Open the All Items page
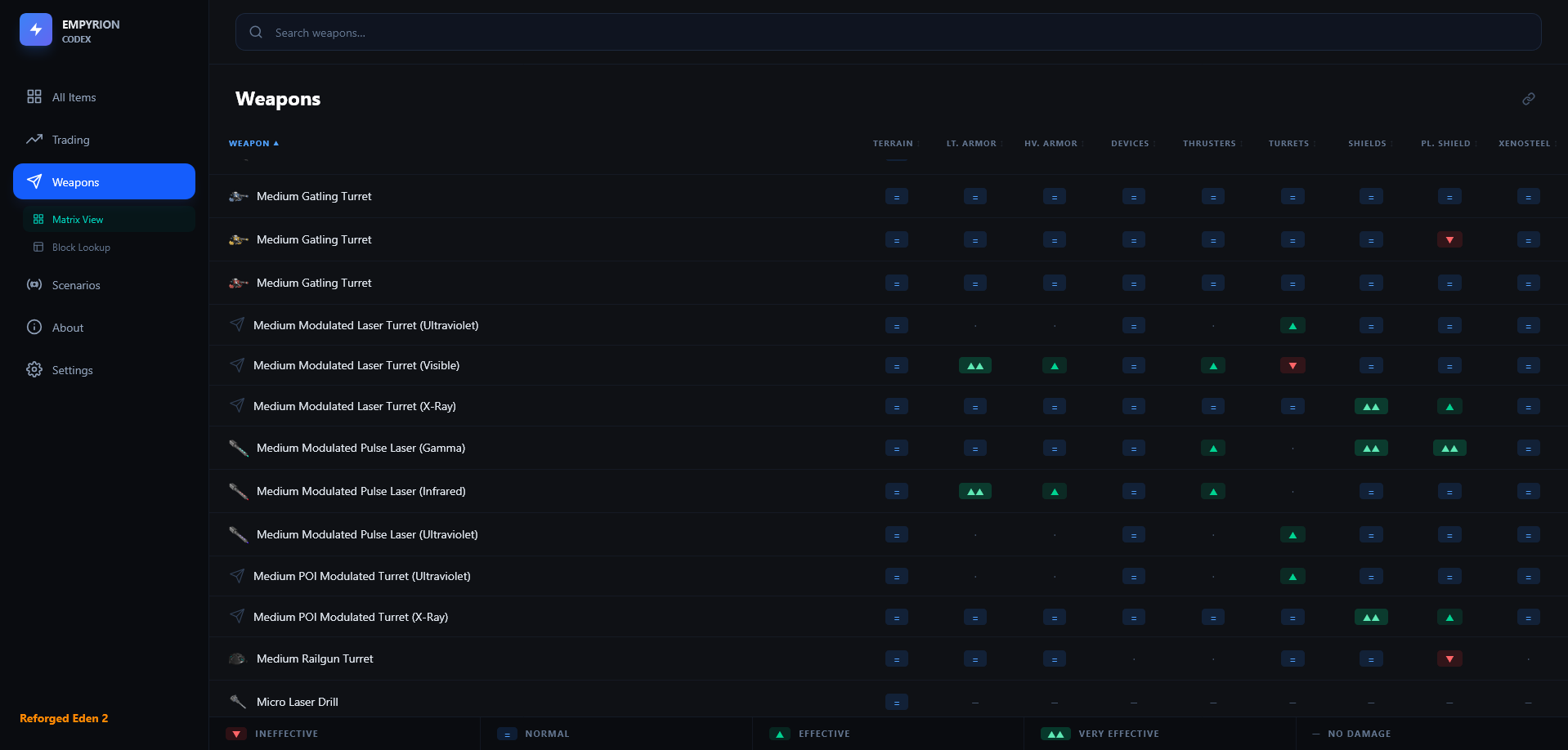 [x=74, y=97]
